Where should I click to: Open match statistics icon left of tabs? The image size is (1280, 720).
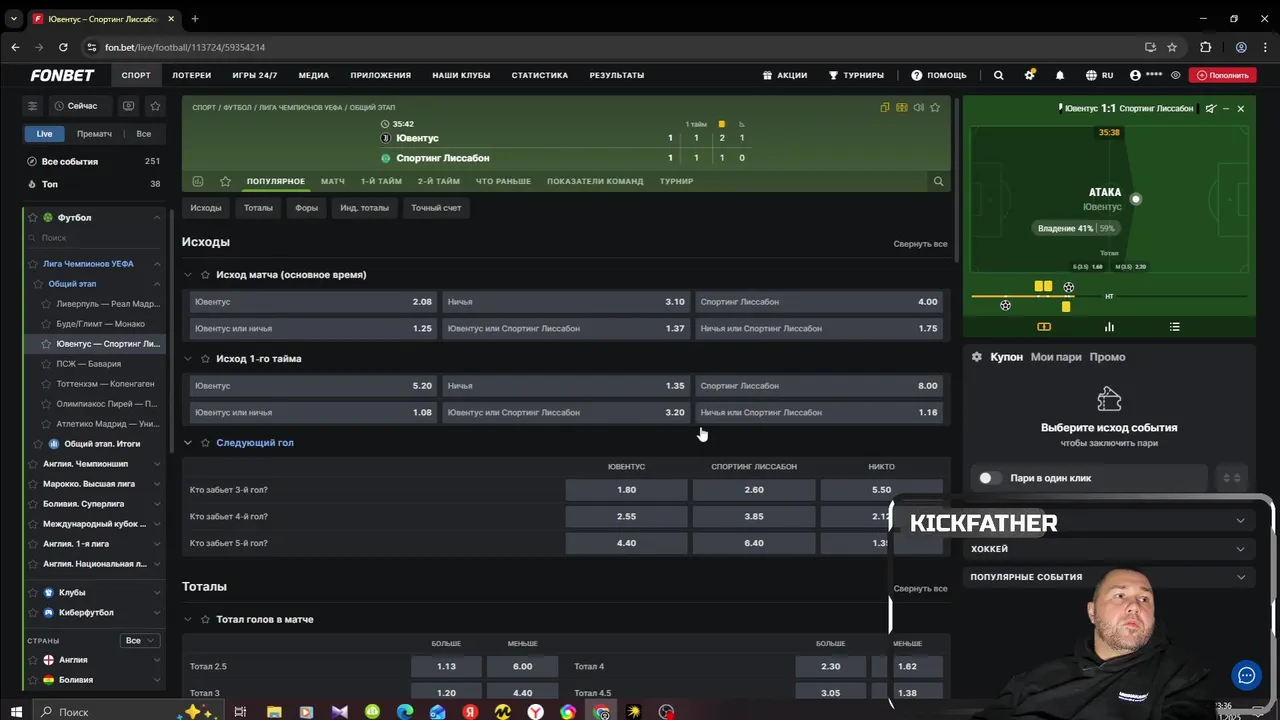click(198, 181)
